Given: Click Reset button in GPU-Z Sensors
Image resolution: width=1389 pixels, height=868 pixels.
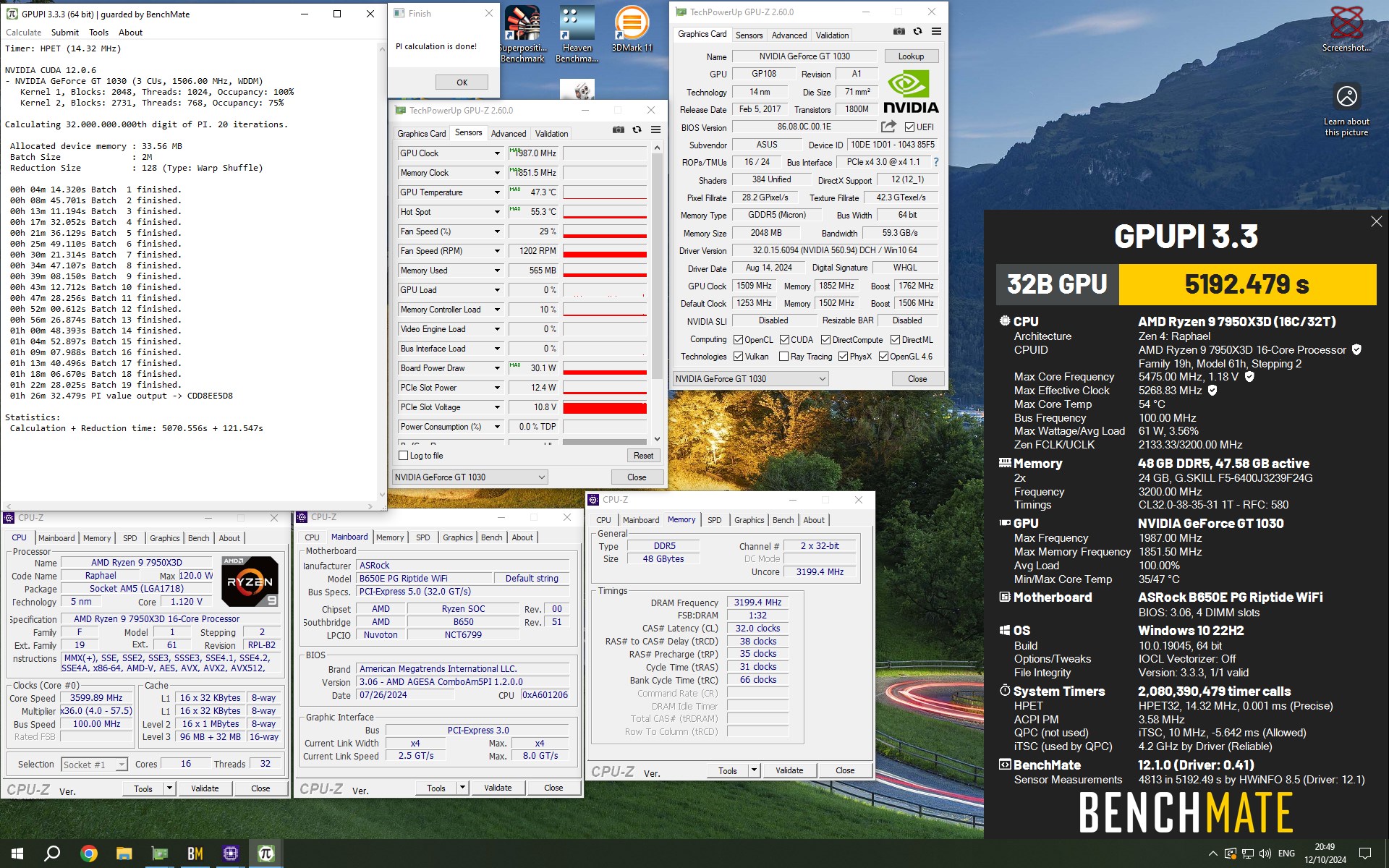Looking at the screenshot, I should coord(643,456).
